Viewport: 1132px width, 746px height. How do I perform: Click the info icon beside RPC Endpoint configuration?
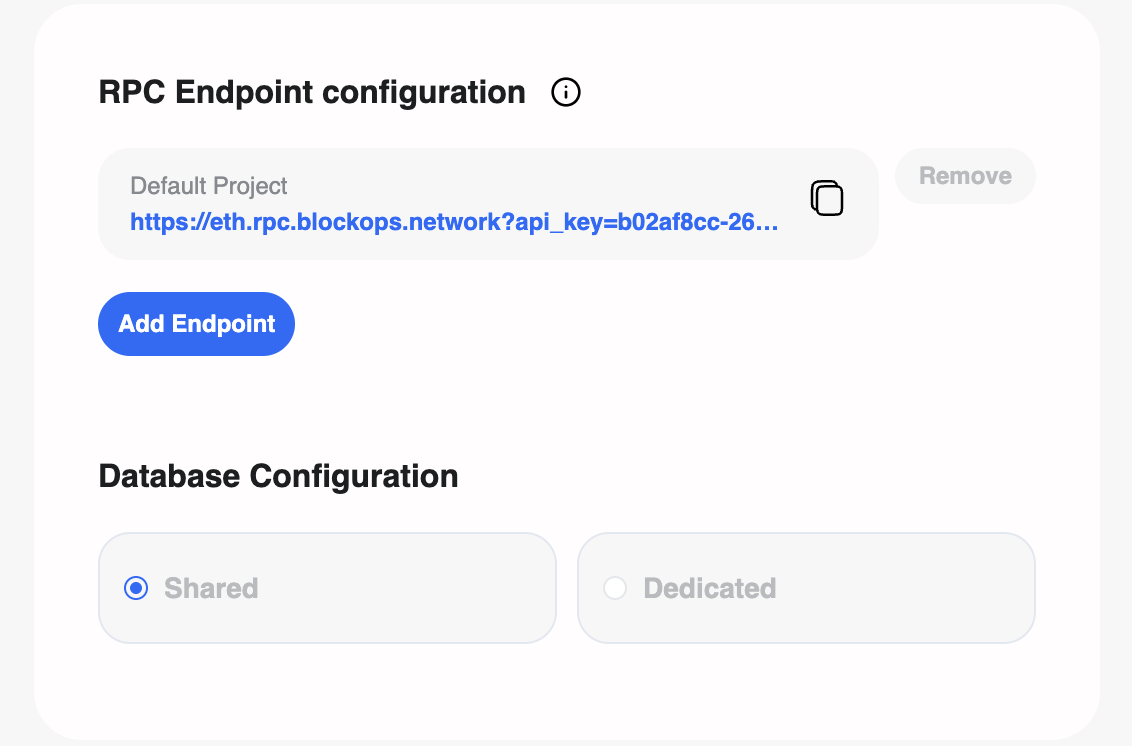coord(565,92)
